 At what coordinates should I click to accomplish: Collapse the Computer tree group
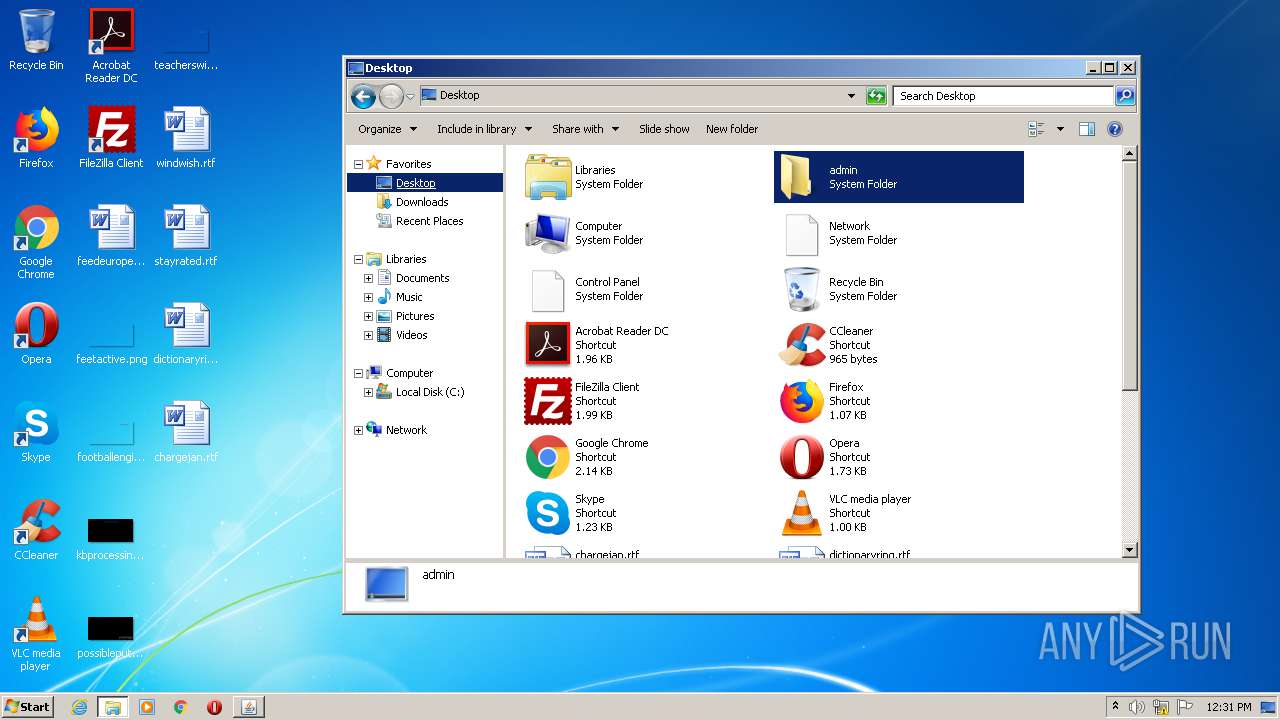click(358, 373)
